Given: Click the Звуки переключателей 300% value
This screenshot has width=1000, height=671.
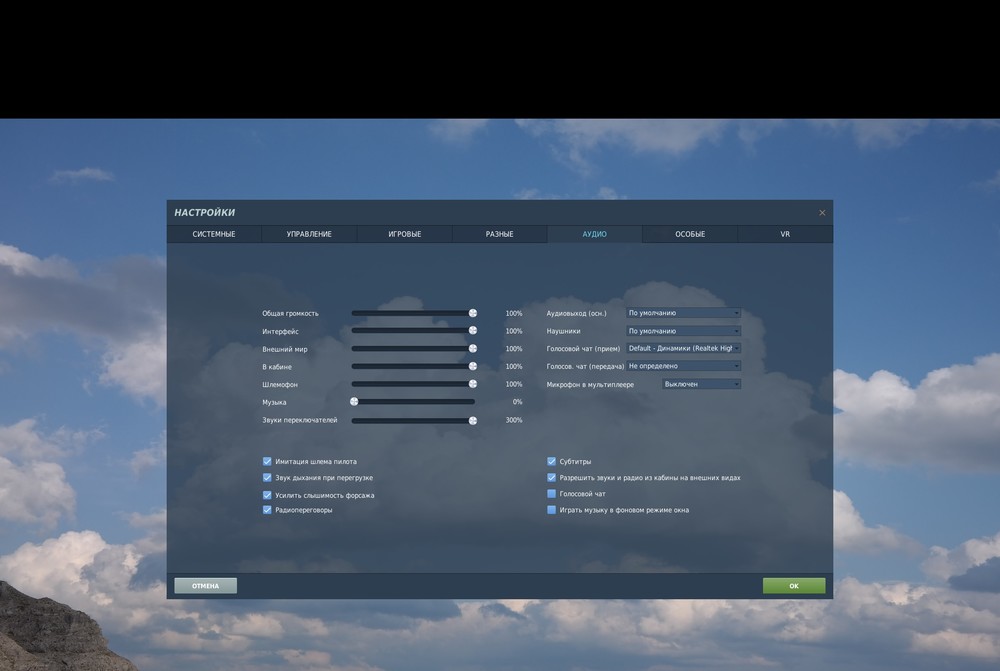Looking at the screenshot, I should point(513,420).
